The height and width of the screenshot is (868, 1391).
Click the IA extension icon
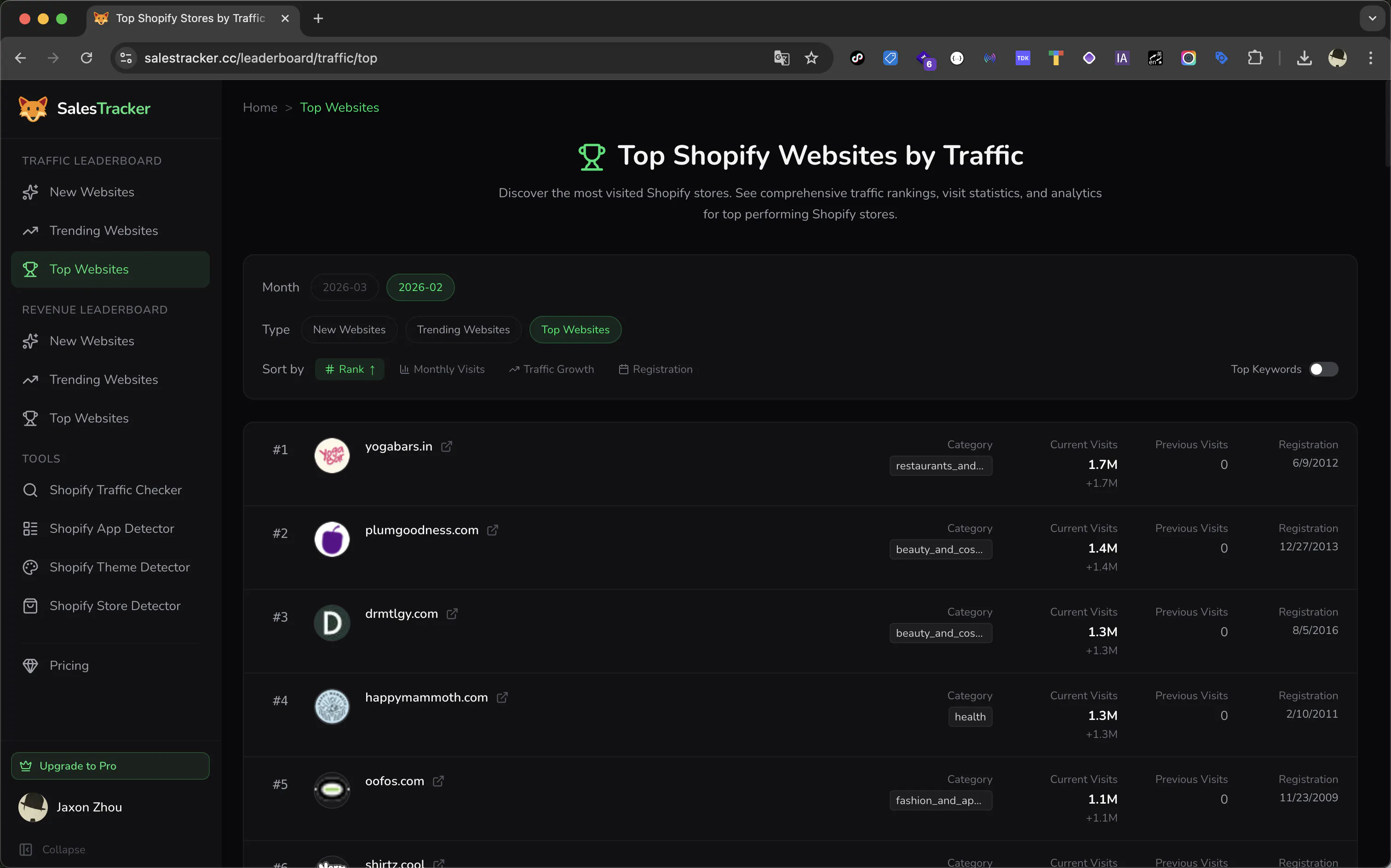(x=1121, y=58)
